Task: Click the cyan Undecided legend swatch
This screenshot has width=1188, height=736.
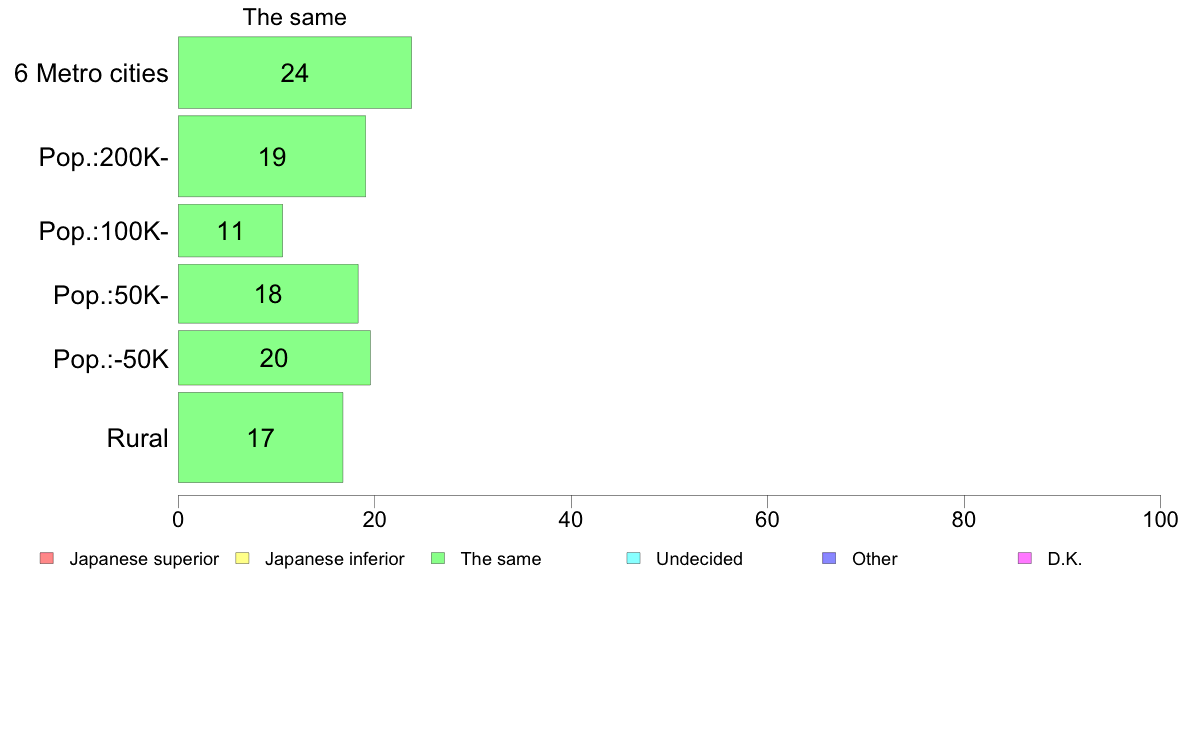Action: pyautogui.click(x=633, y=559)
